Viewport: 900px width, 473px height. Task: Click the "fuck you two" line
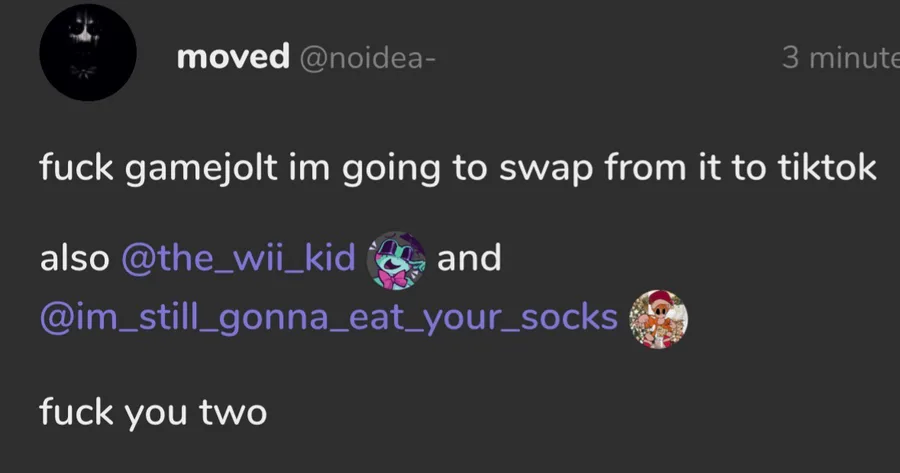(x=153, y=413)
